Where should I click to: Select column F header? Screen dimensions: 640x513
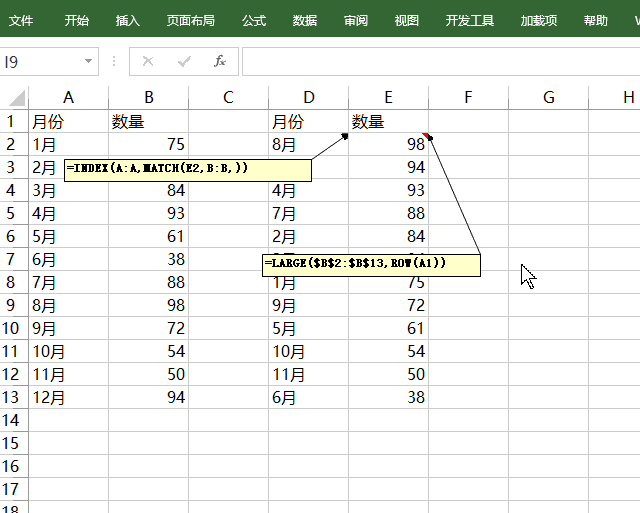point(469,98)
